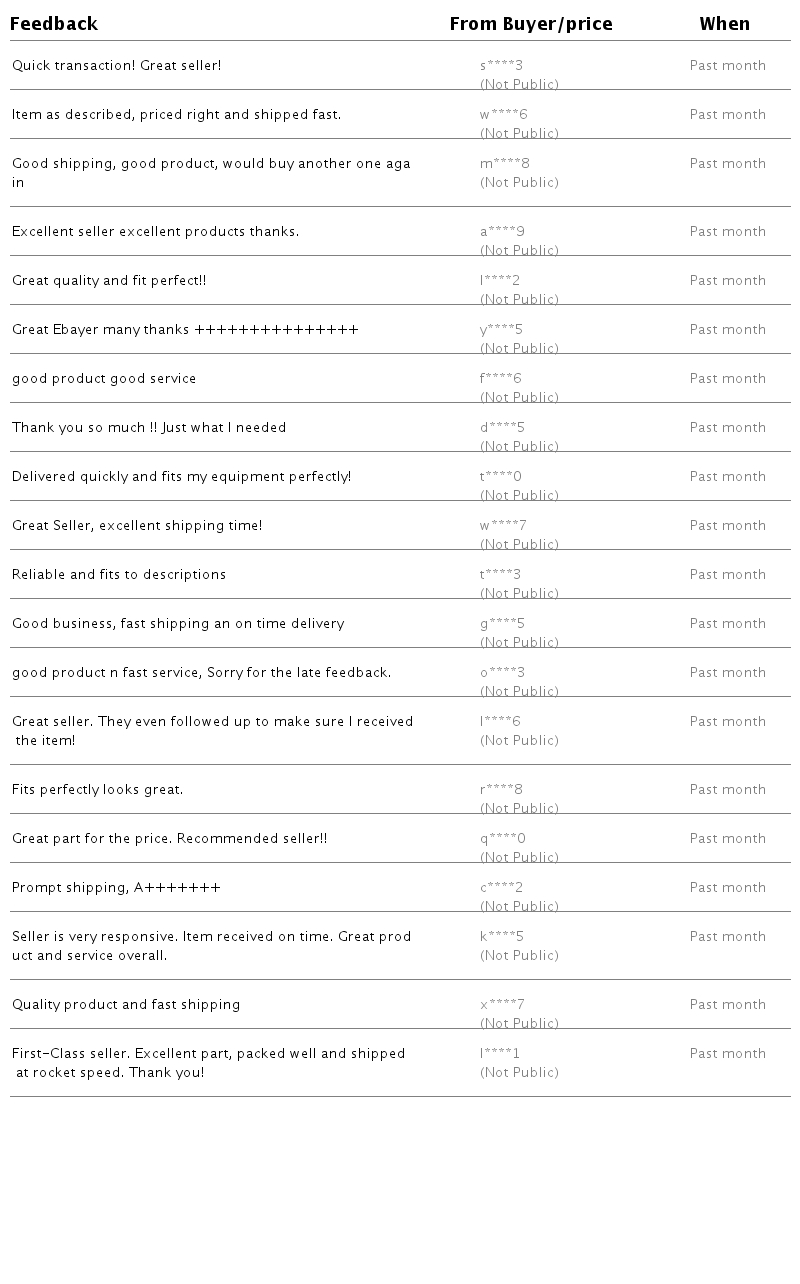Open buyer a****9 link
The image size is (800, 1284).
502,232
